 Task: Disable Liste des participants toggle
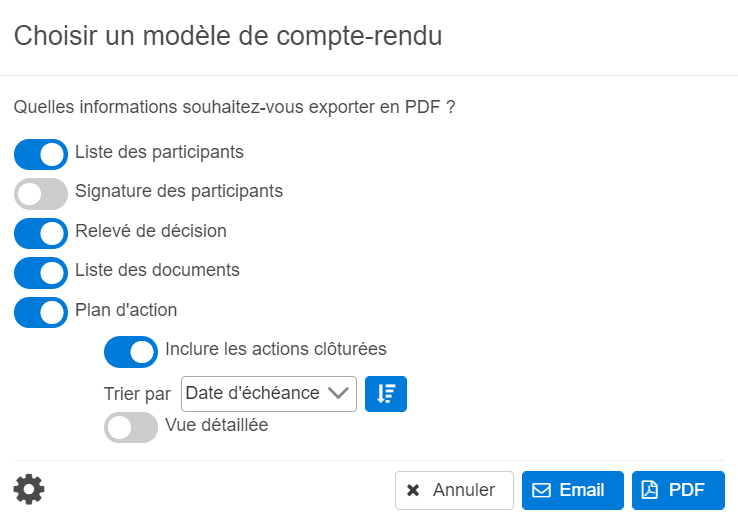coord(41,154)
